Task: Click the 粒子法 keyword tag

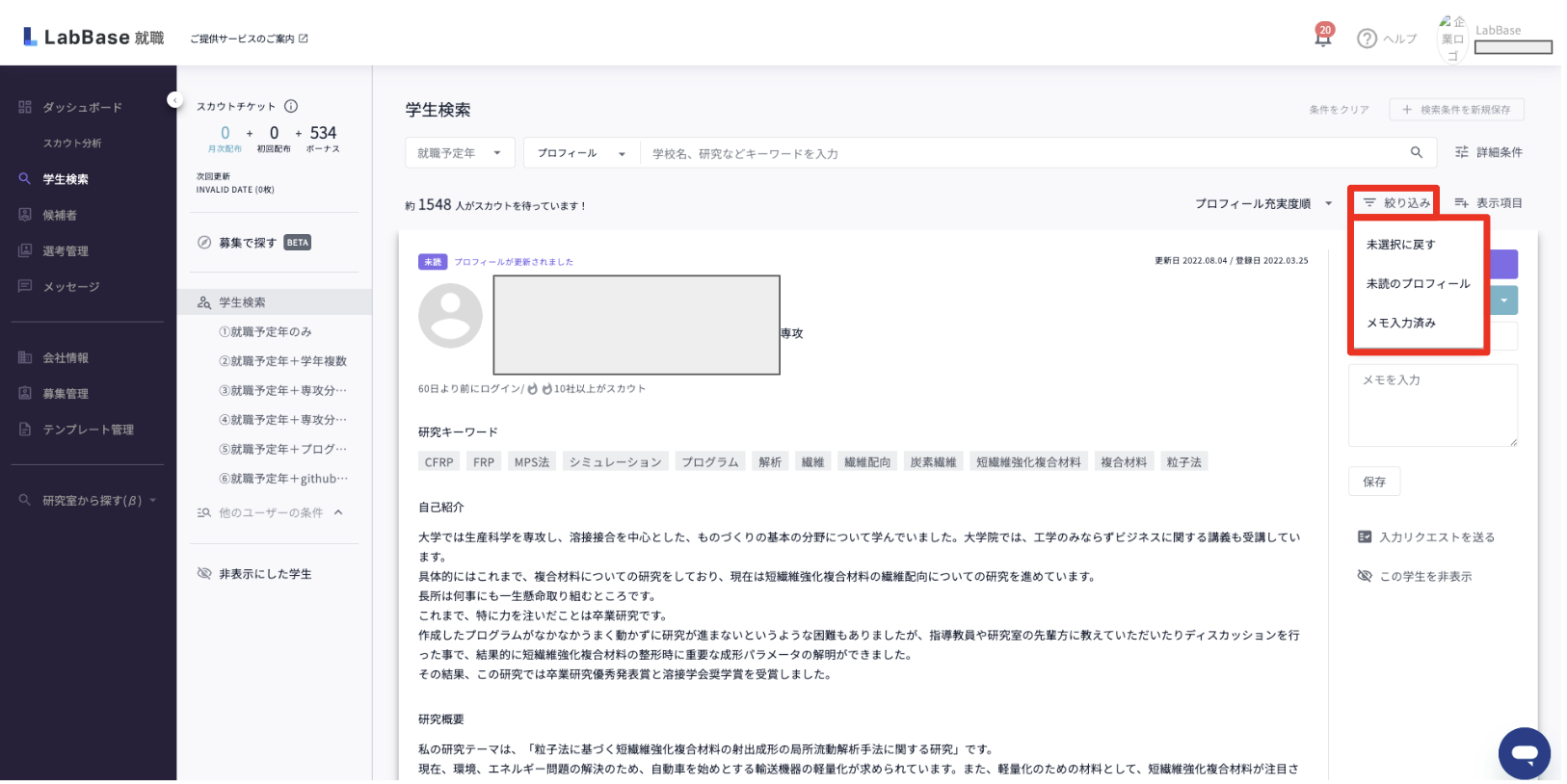Action: click(x=1184, y=462)
